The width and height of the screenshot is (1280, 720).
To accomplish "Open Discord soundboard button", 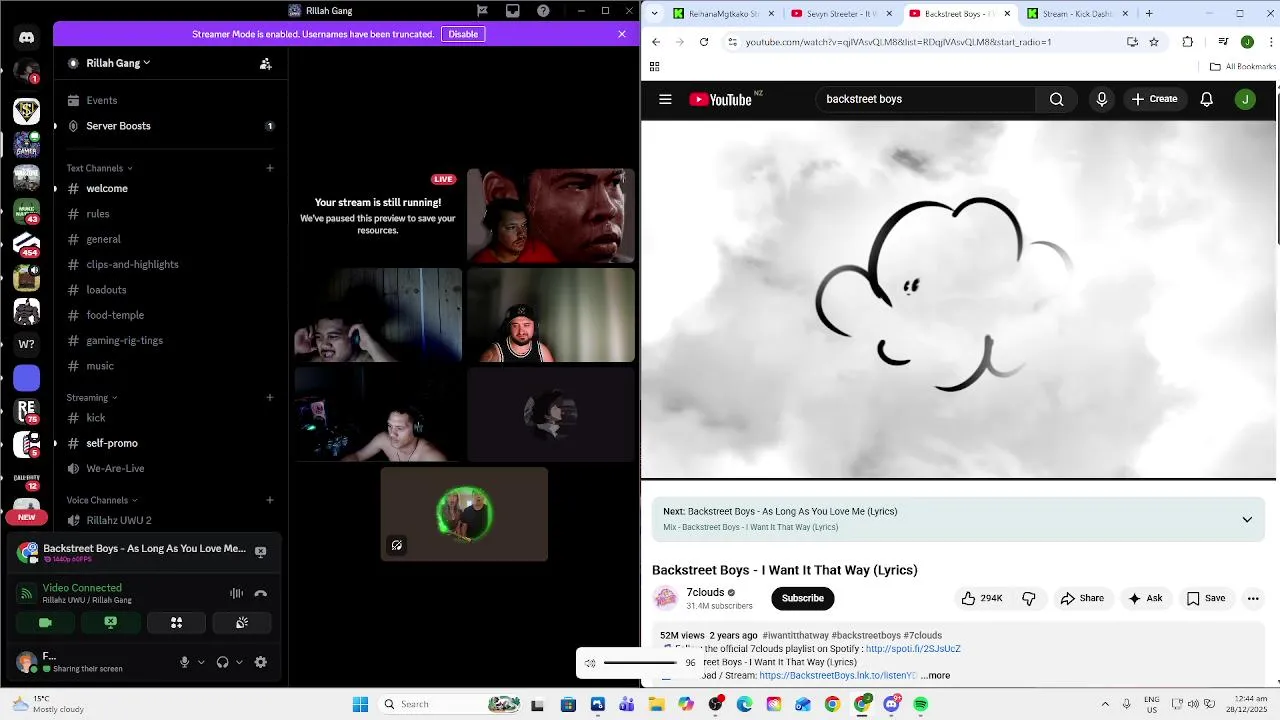I will pyautogui.click(x=242, y=622).
